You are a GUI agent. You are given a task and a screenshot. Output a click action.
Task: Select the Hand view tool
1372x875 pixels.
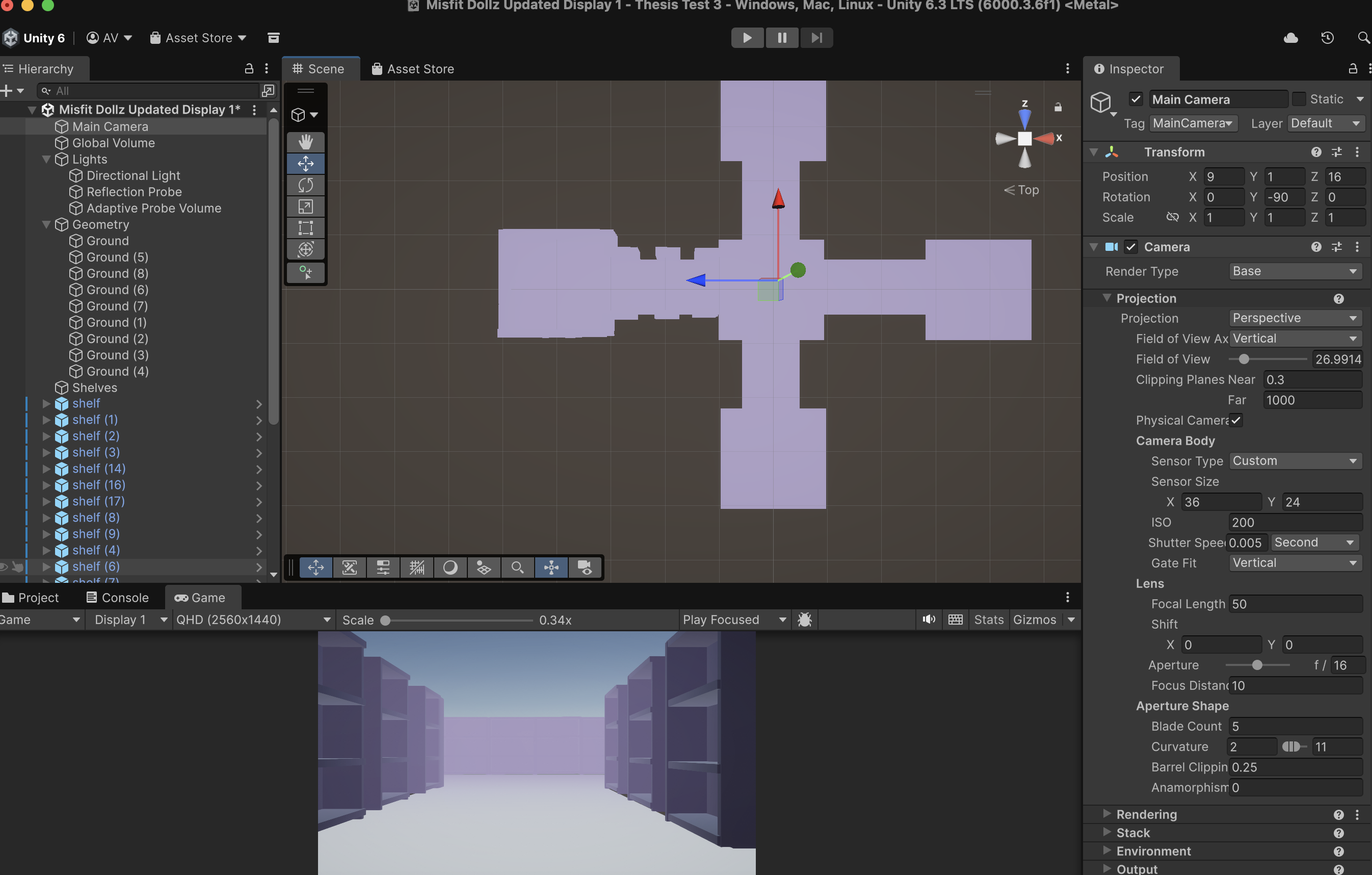point(305,141)
